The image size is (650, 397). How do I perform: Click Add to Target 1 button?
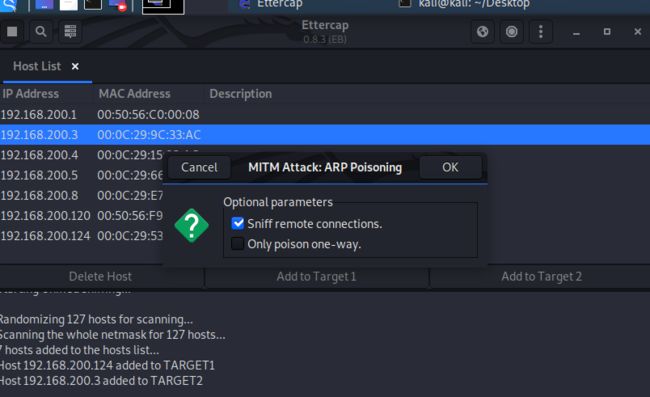point(316,276)
